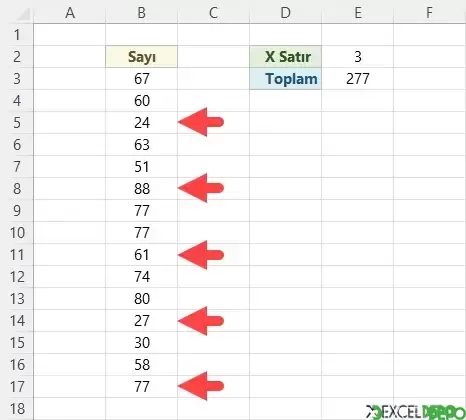Viewport: 466px width, 420px height.
Task: Select cell E3 showing 277
Action: pyautogui.click(x=358, y=79)
